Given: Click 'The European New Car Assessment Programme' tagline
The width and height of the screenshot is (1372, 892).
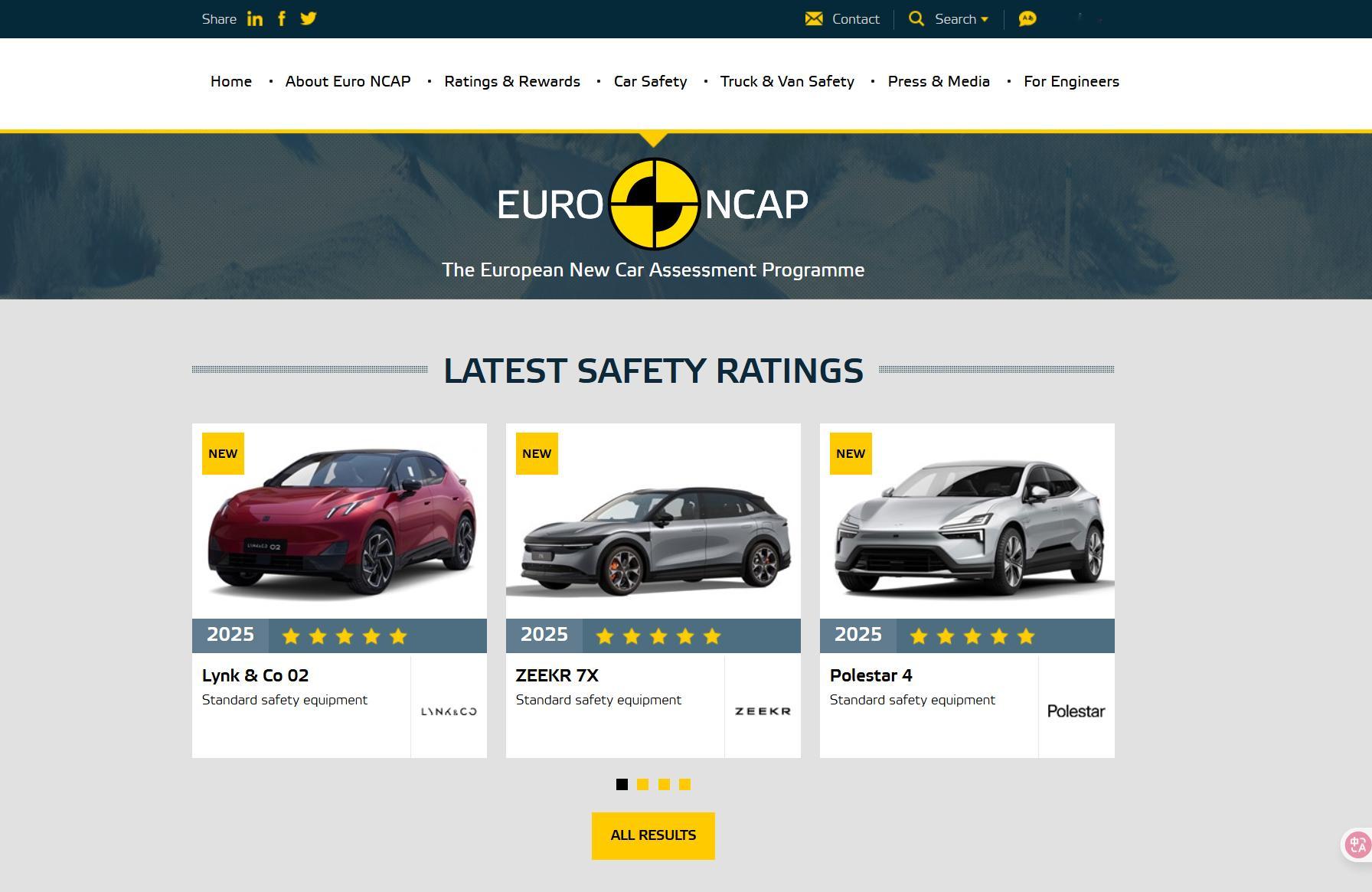Looking at the screenshot, I should tap(653, 270).
